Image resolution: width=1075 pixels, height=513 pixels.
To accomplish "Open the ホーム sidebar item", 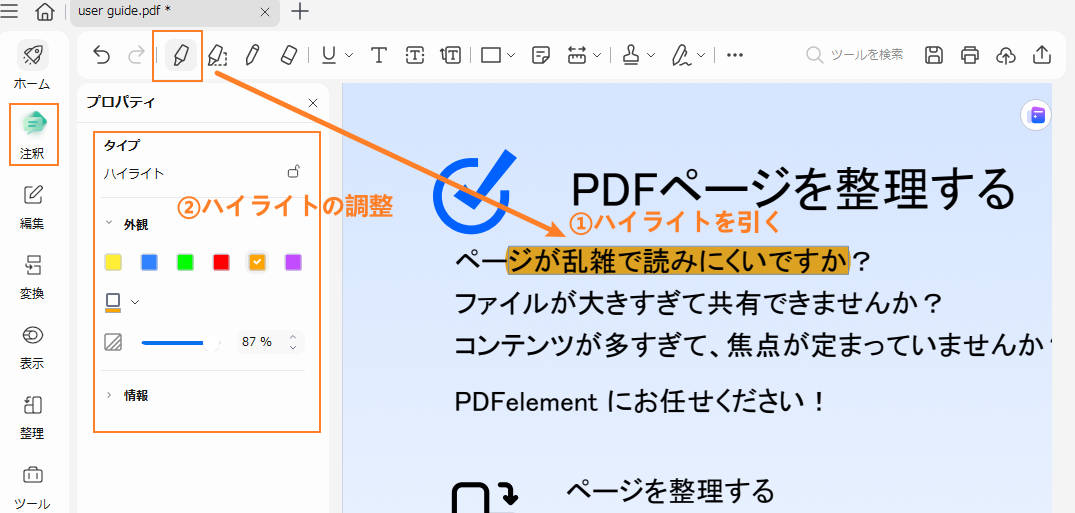I will (x=32, y=66).
